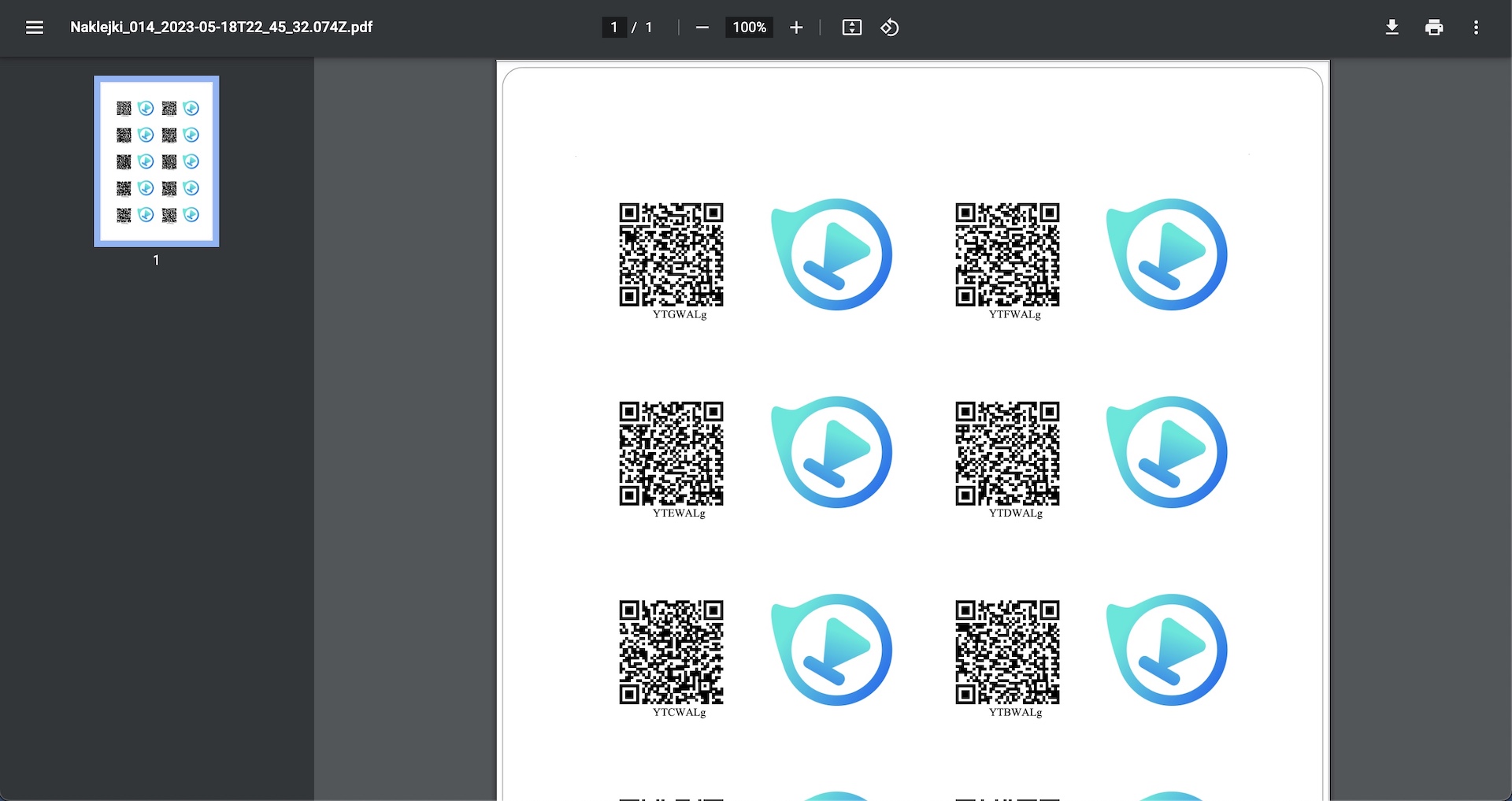The image size is (1512, 801).
Task: Click the zoom out minus icon
Action: 702,28
